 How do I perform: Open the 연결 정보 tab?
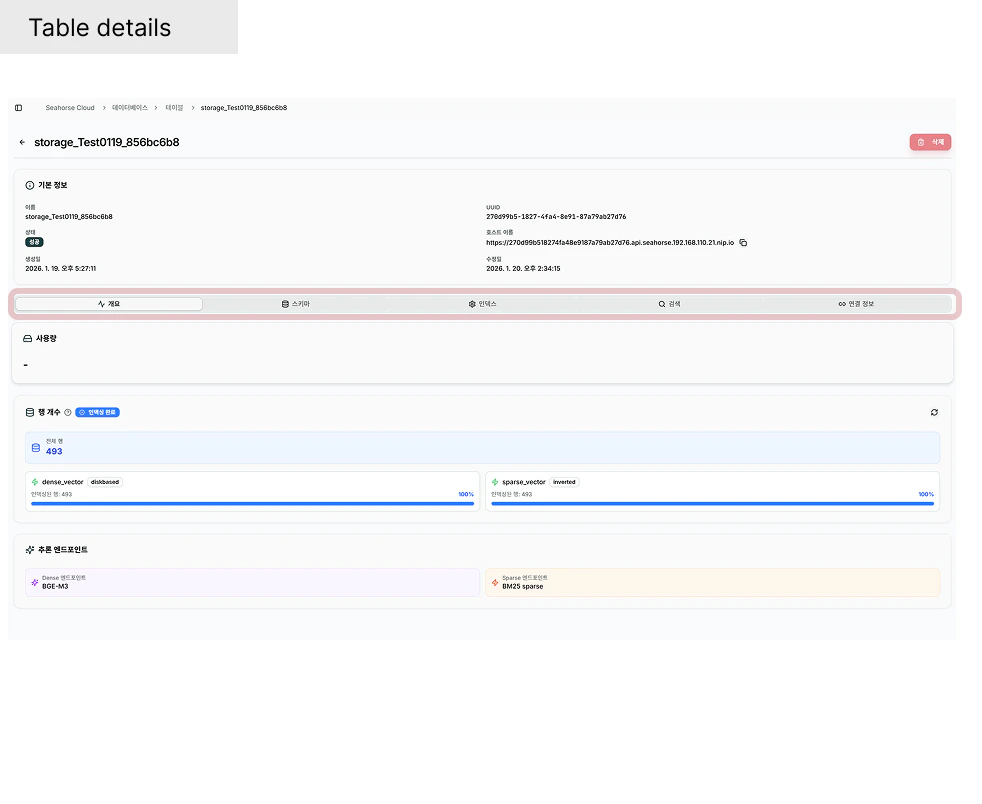[x=856, y=304]
